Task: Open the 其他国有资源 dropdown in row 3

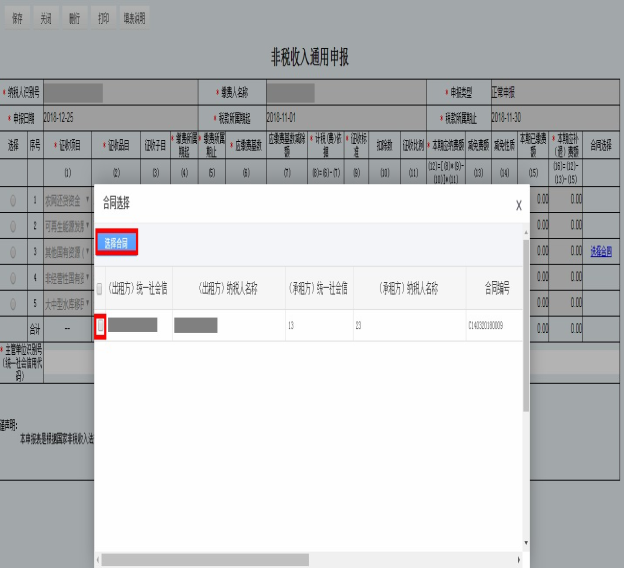Action: (67, 252)
